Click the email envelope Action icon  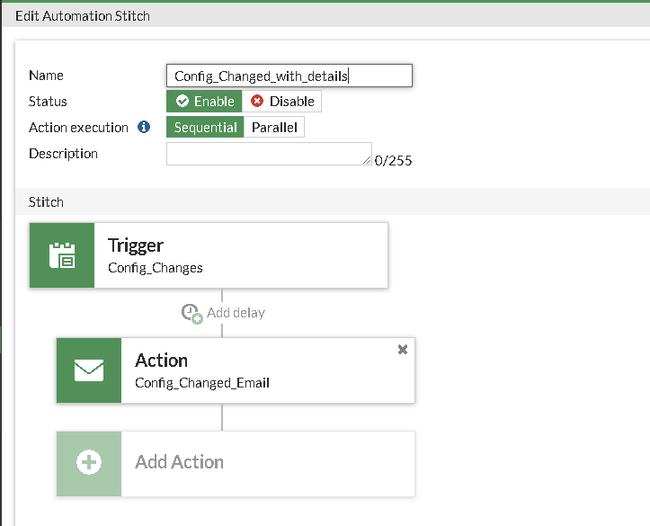coord(89,370)
